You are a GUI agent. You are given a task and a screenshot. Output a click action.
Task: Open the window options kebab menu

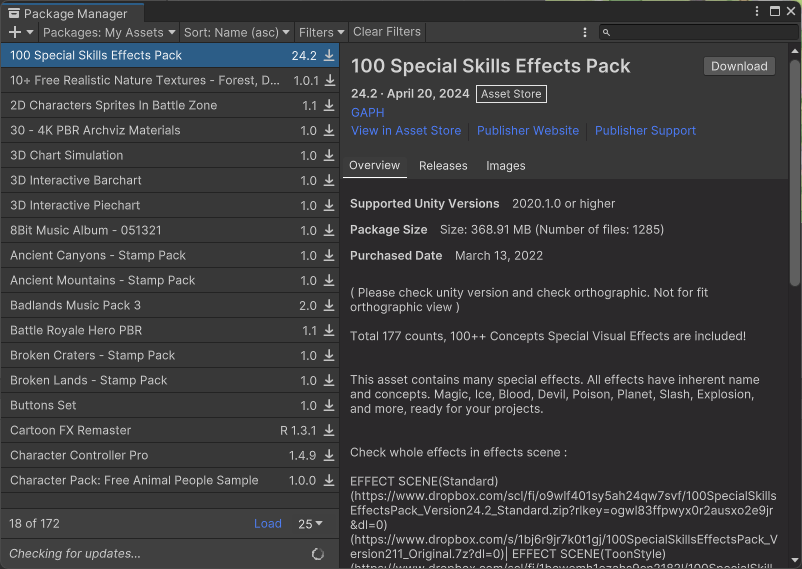click(754, 12)
